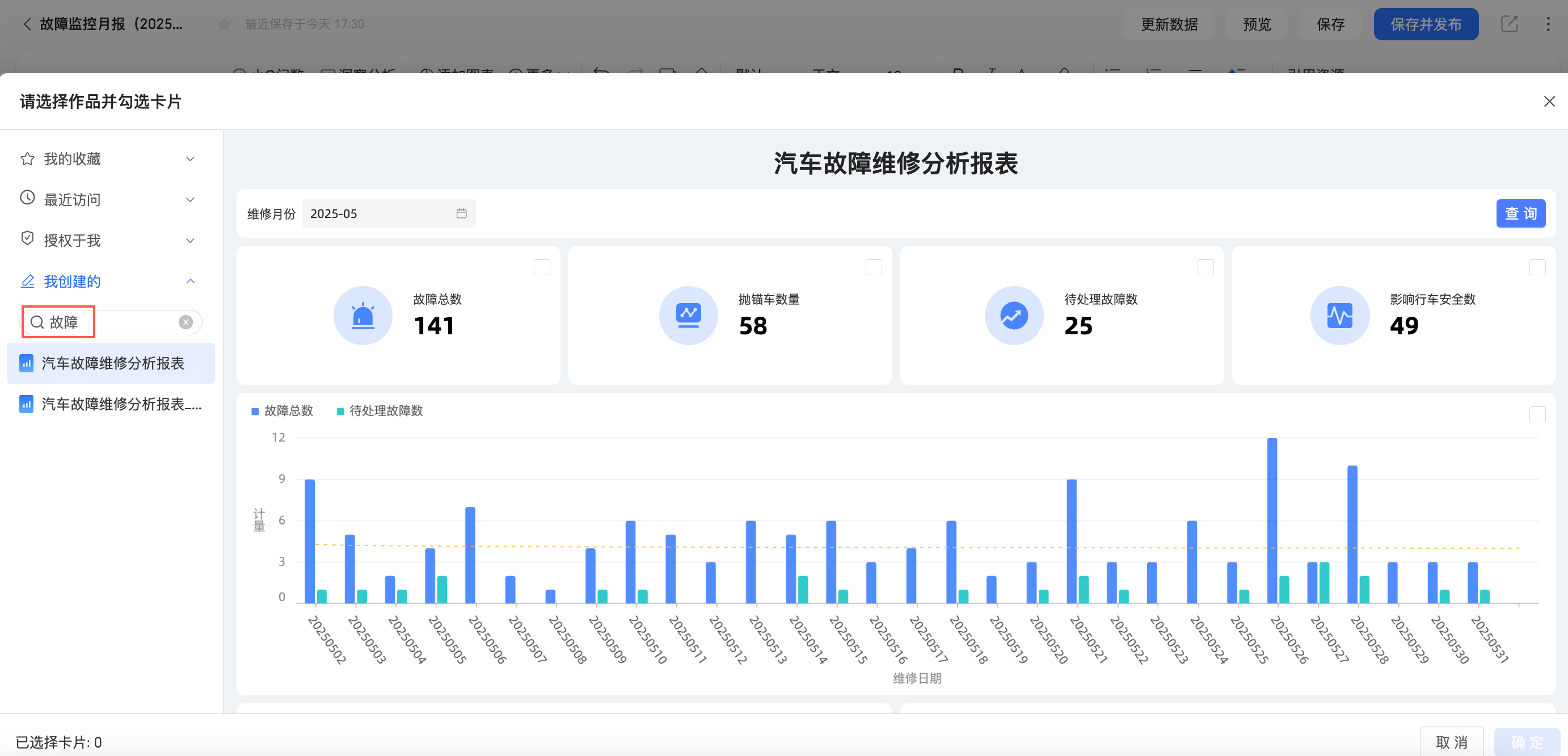
Task: Click the search magnifier icon
Action: click(x=37, y=322)
